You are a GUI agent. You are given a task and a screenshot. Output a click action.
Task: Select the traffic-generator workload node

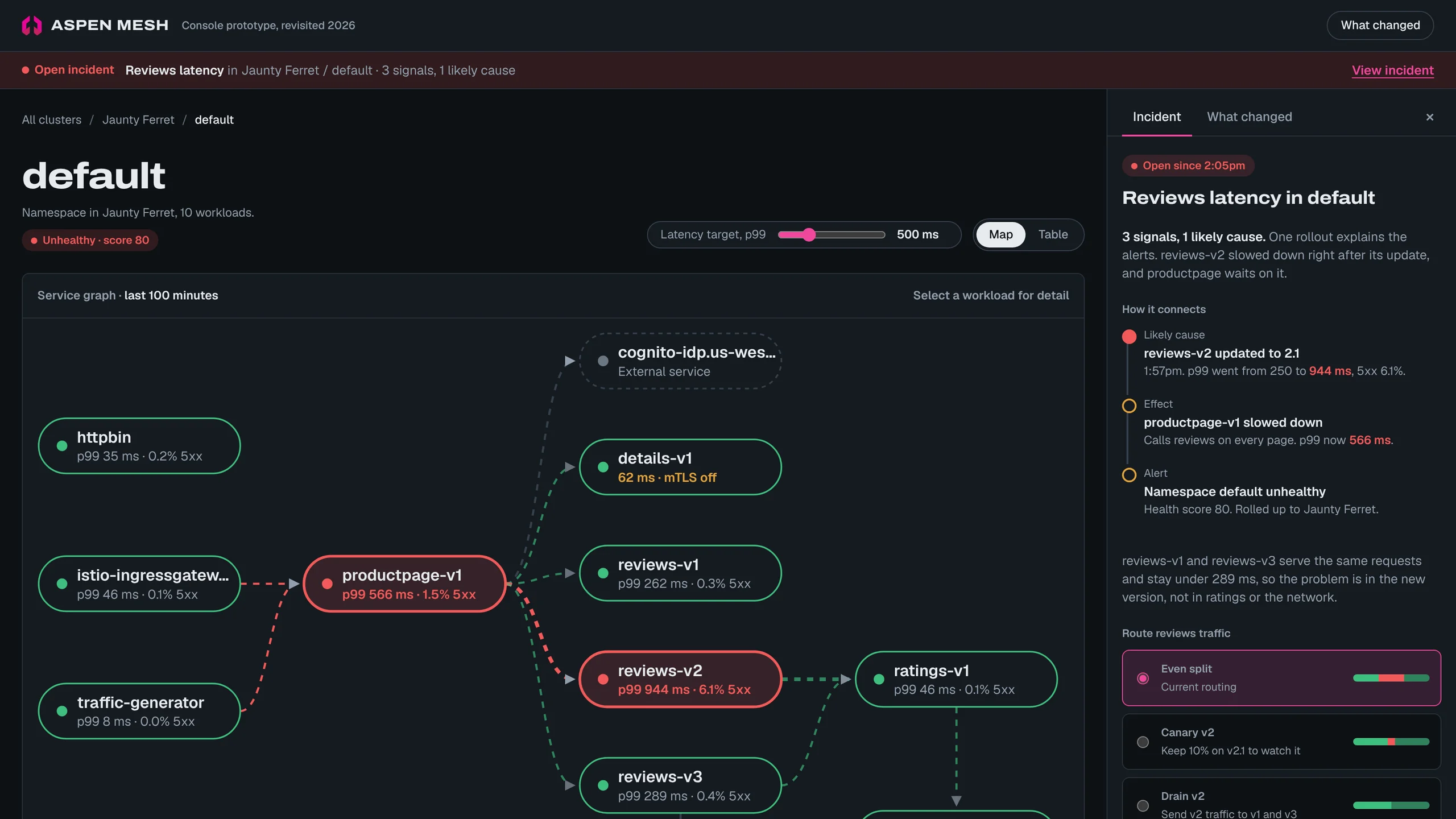[139, 711]
